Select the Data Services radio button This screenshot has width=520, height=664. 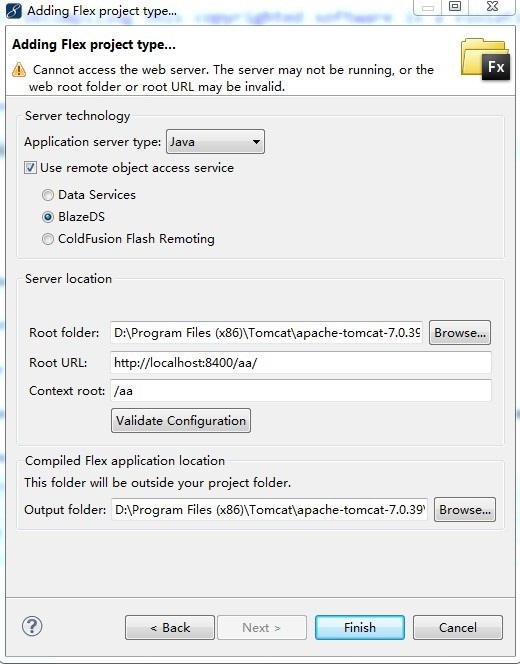click(48, 195)
